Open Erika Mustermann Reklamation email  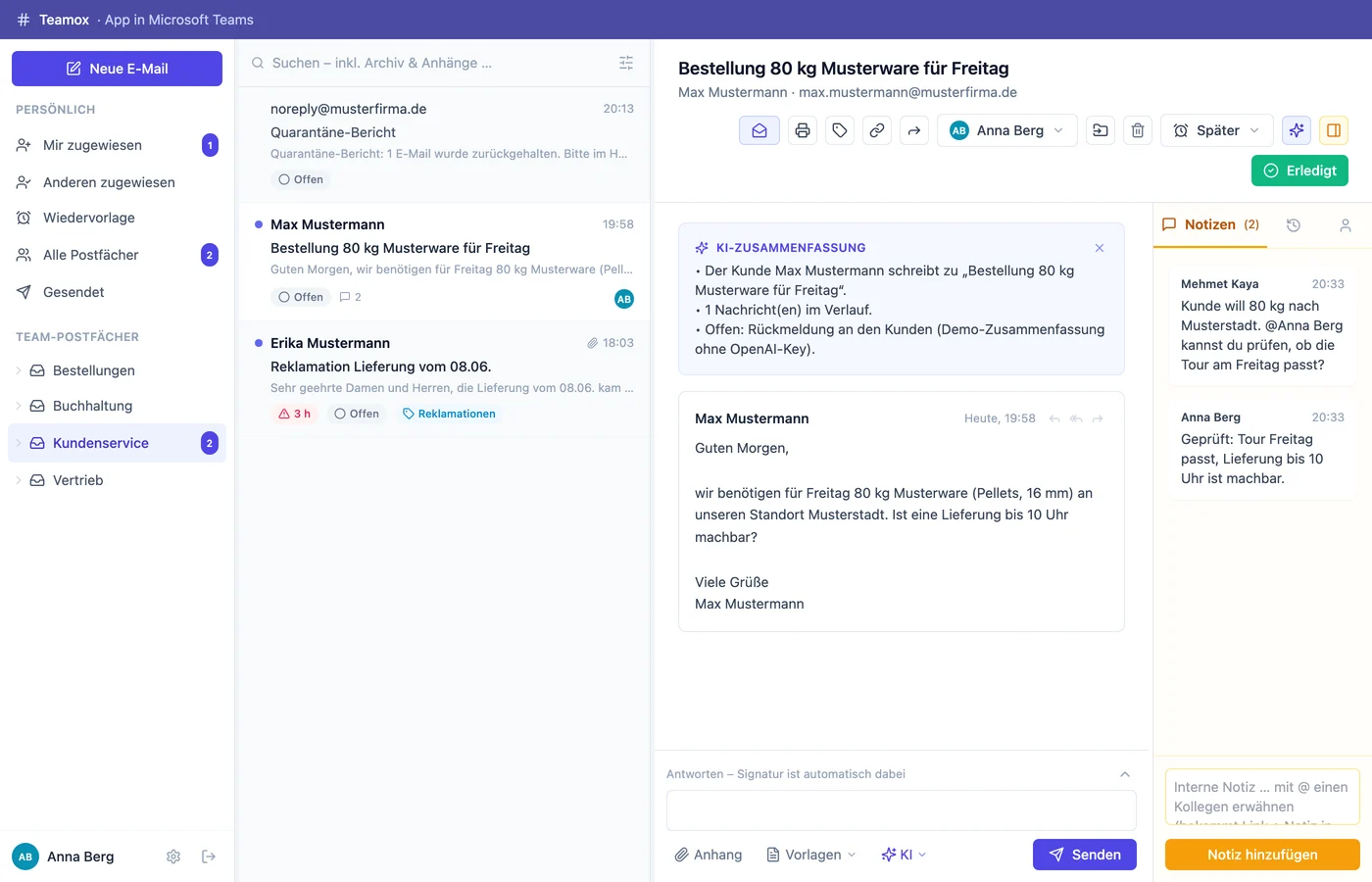tap(444, 378)
